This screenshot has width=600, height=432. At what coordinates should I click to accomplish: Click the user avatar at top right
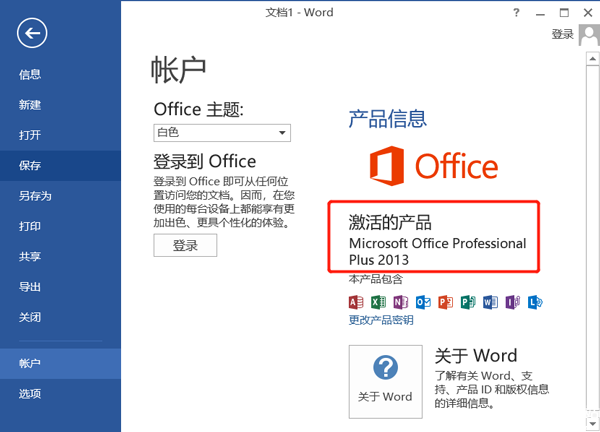tap(589, 34)
